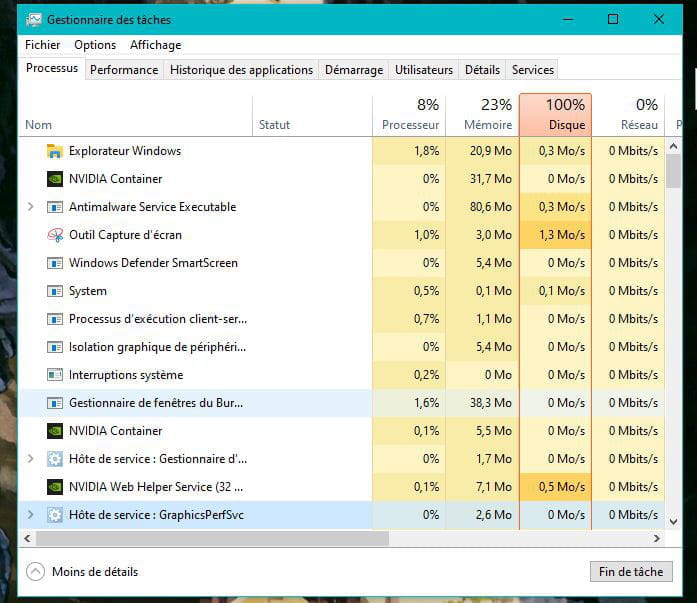Sort by the Nom column header
The height and width of the screenshot is (603, 697).
point(136,116)
